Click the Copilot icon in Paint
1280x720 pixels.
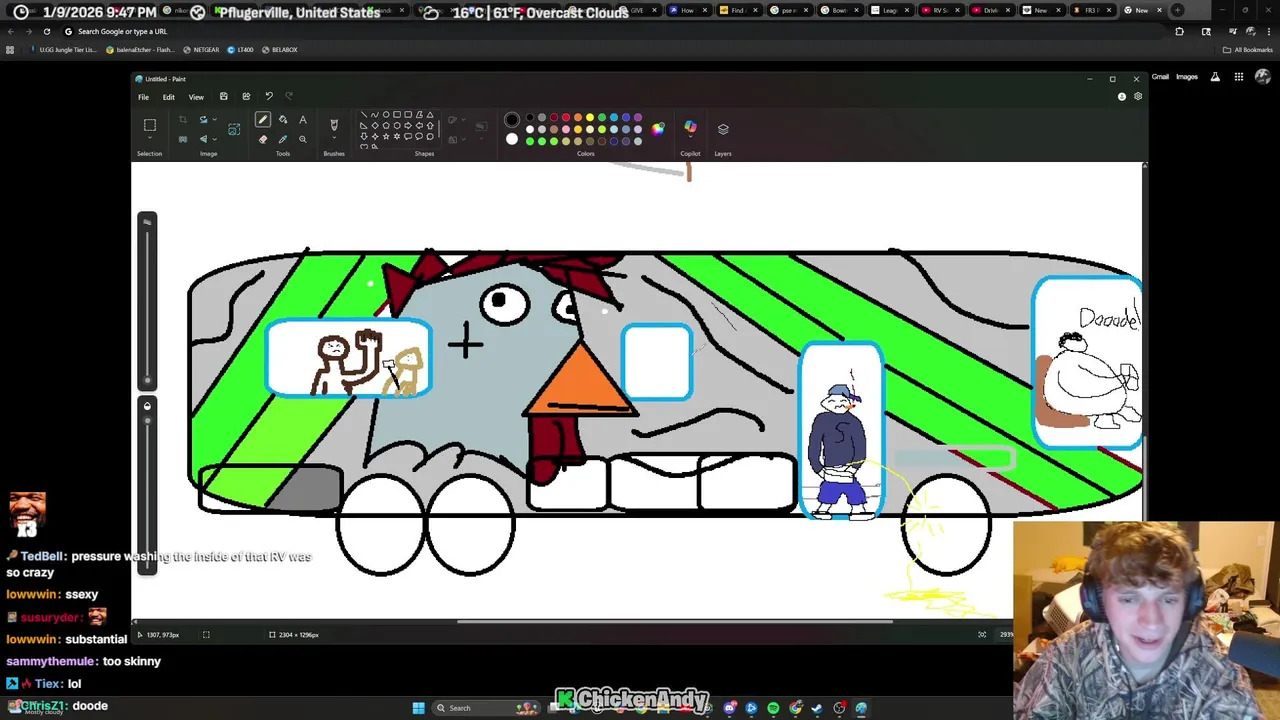tap(690, 127)
